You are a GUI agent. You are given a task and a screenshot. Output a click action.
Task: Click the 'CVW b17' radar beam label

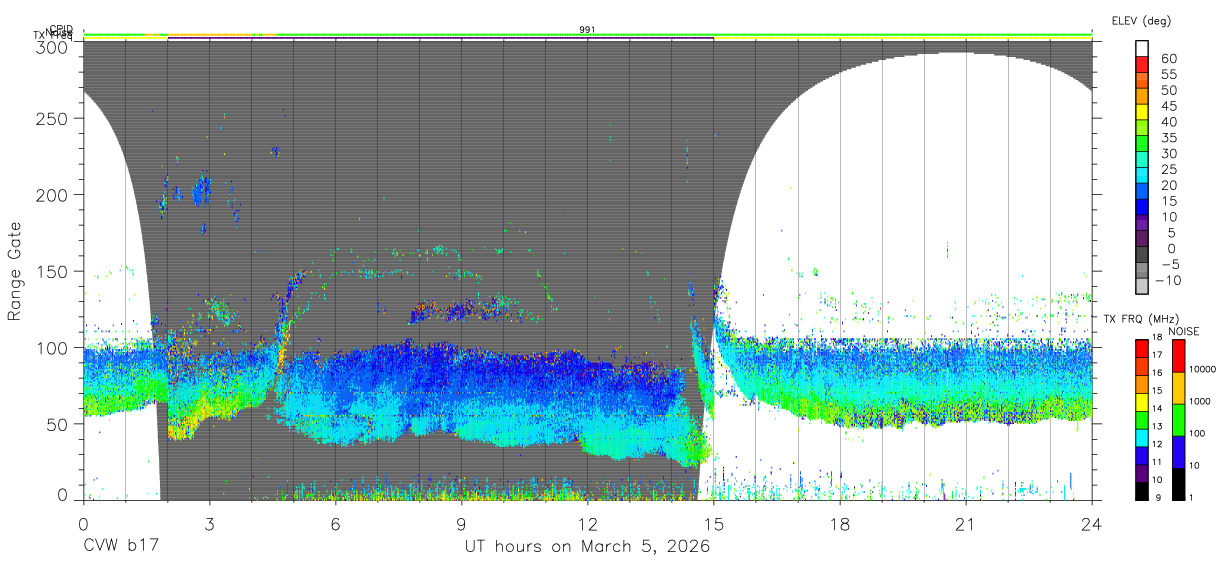(120, 547)
